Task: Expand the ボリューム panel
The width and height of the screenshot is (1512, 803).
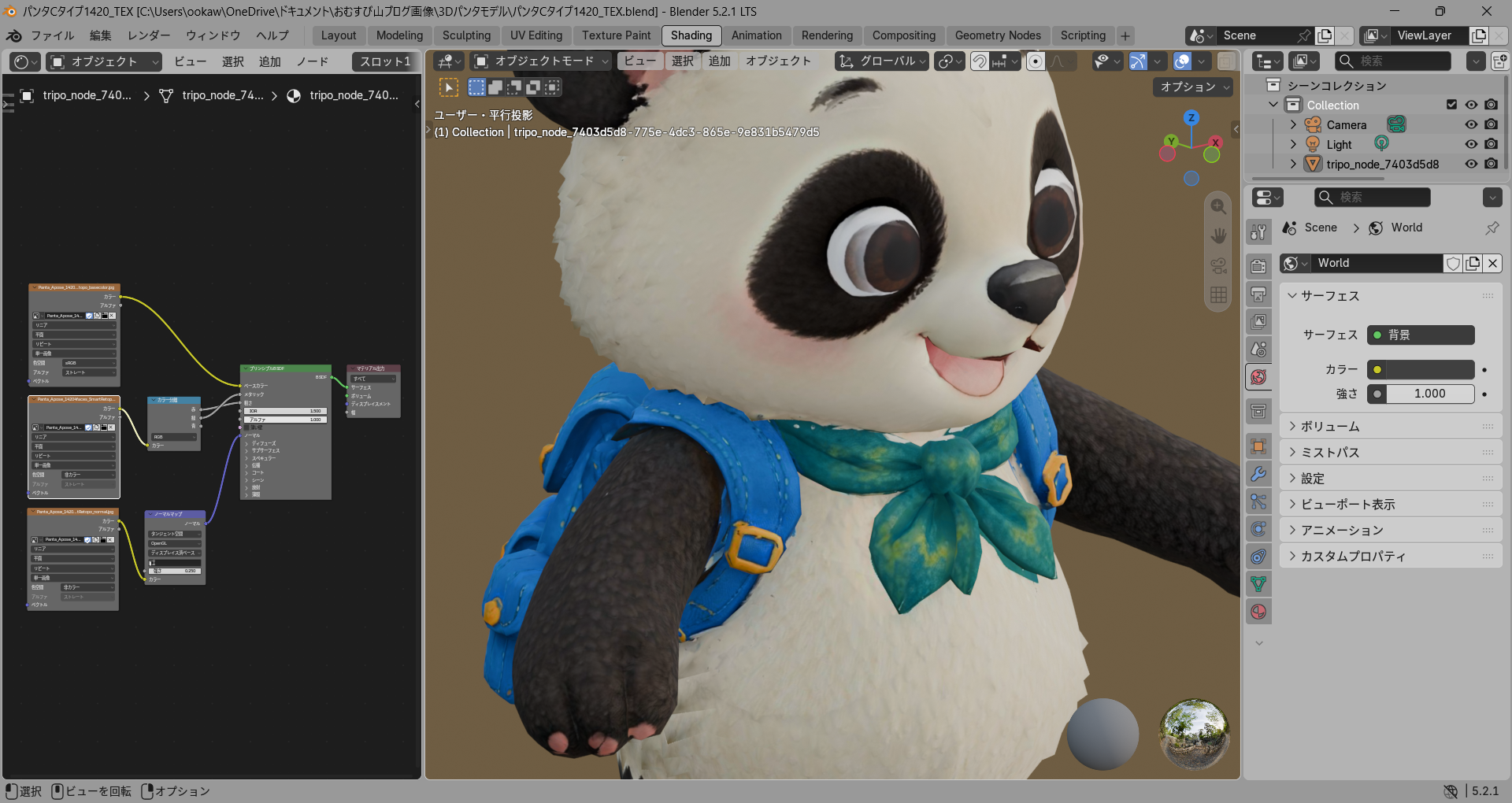Action: tap(1391, 426)
